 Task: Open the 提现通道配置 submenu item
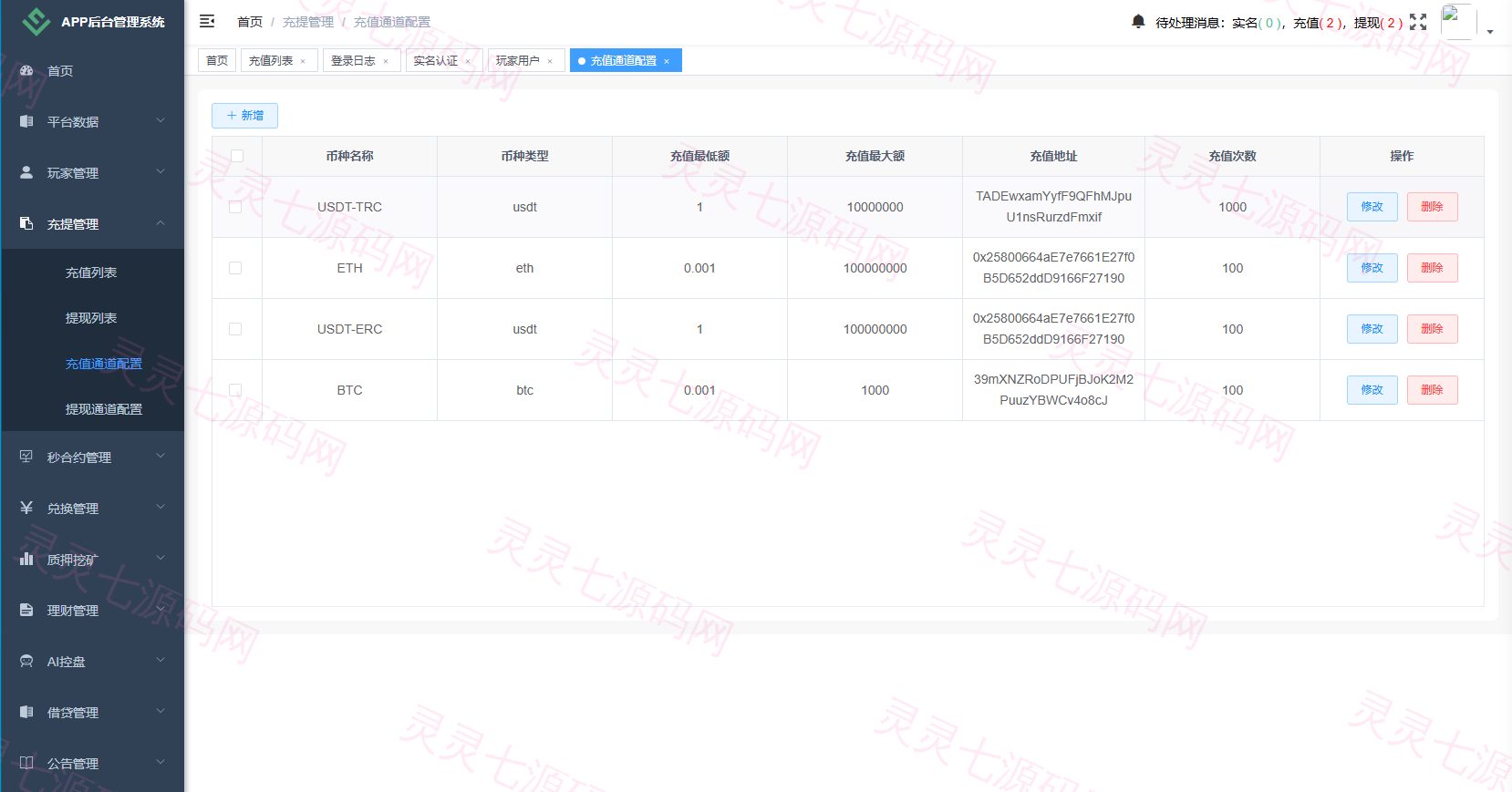[104, 409]
